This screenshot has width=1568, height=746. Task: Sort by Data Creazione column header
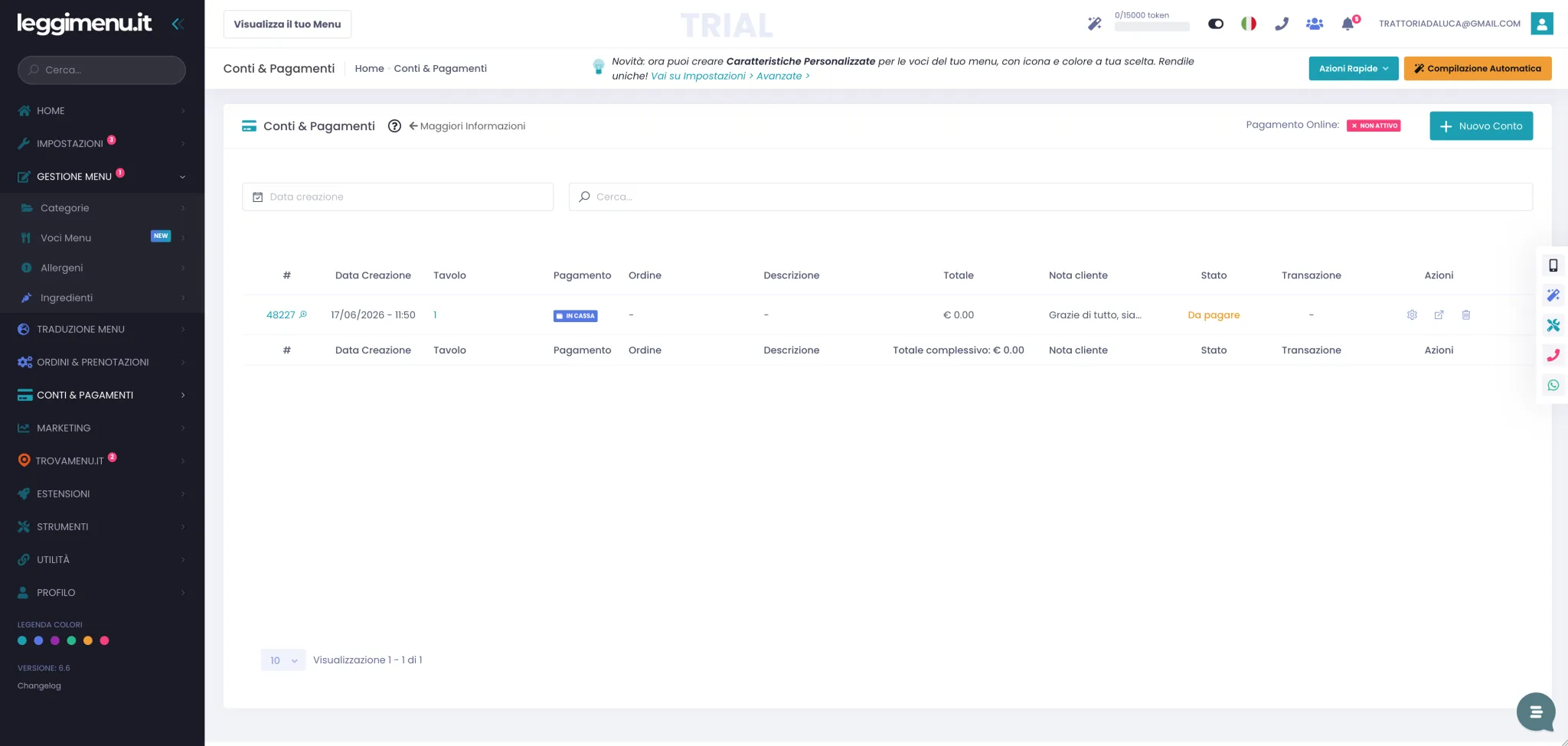coord(373,275)
